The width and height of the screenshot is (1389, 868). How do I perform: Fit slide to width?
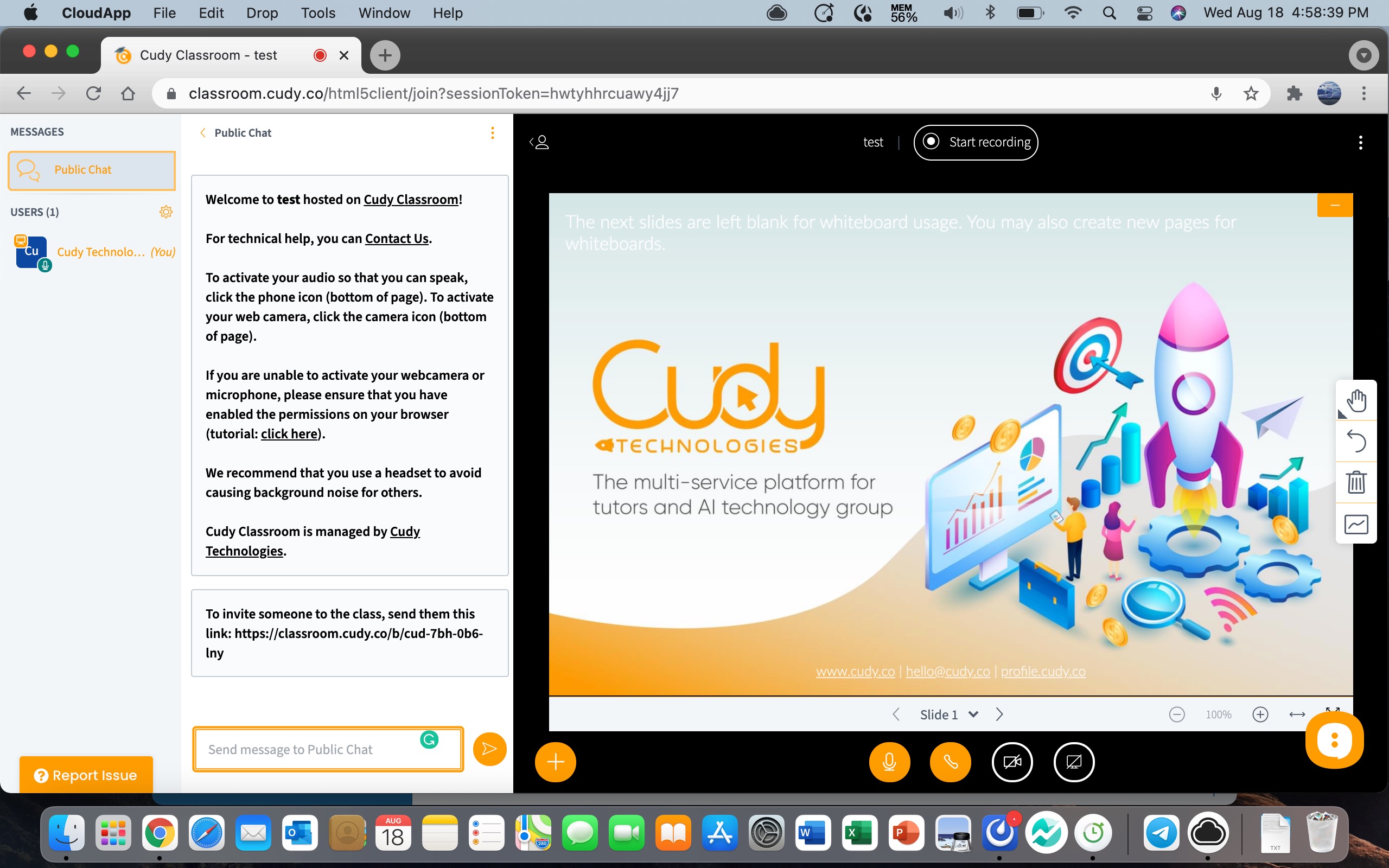(x=1297, y=714)
